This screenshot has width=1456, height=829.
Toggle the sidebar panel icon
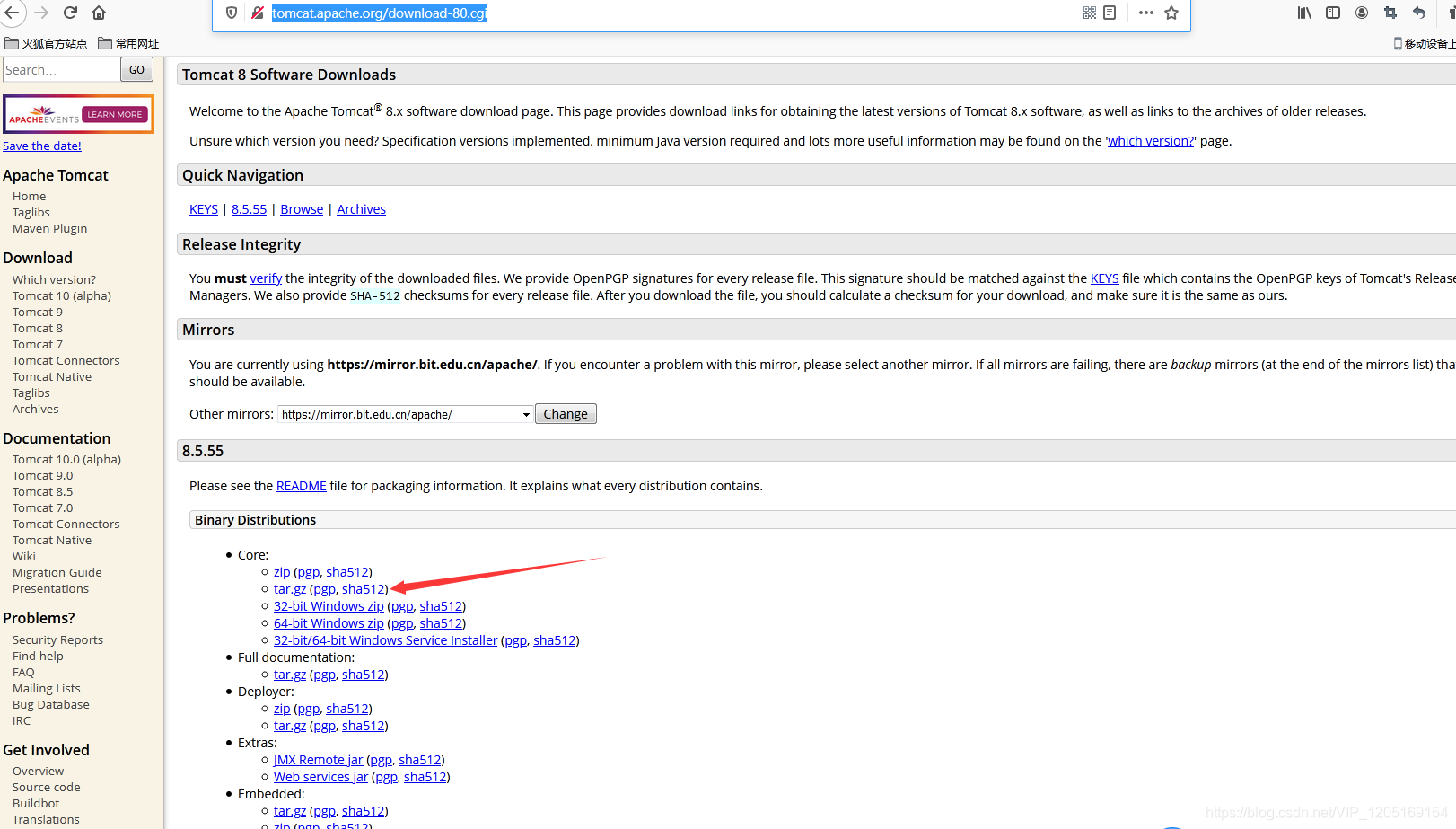tap(1333, 13)
